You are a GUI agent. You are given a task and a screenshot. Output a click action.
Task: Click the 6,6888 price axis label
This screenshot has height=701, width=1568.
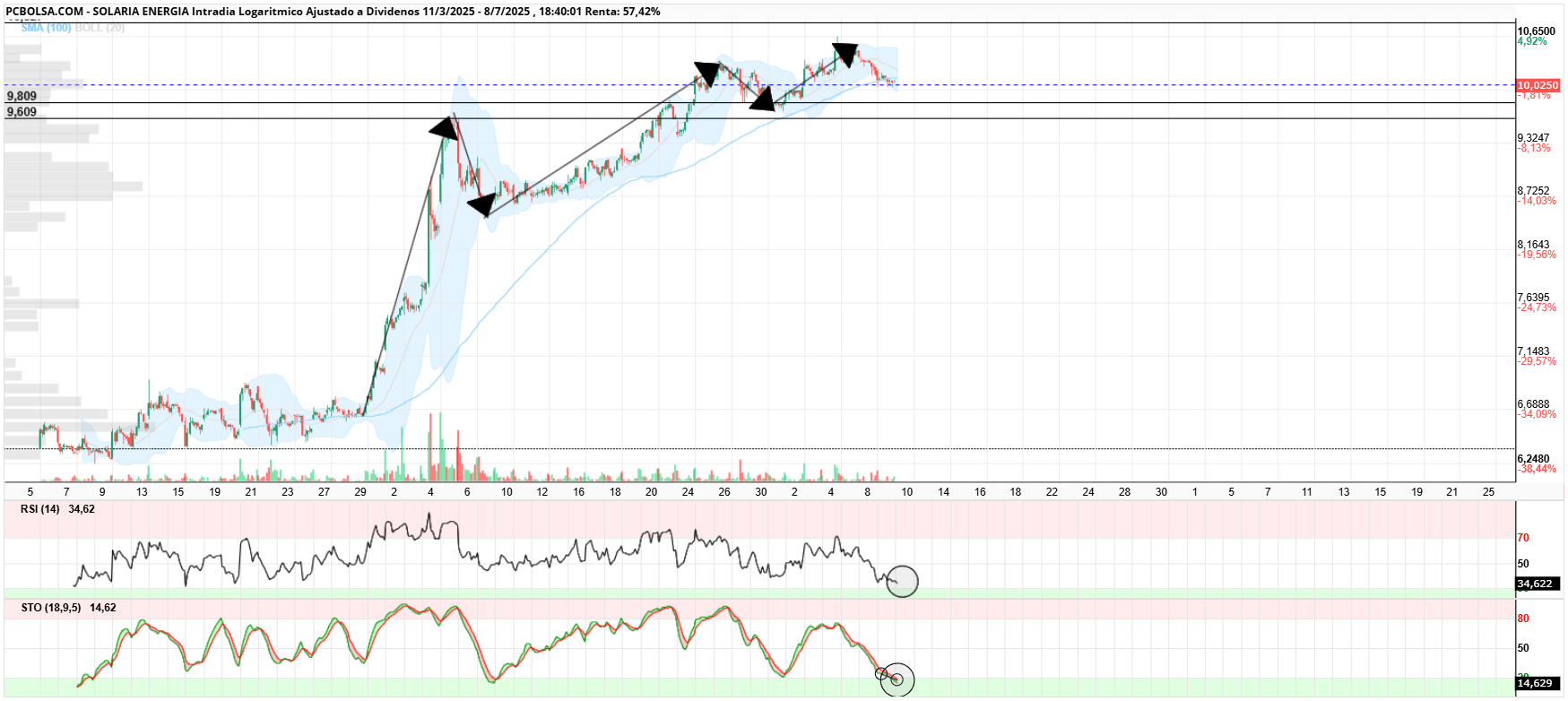tap(1533, 404)
